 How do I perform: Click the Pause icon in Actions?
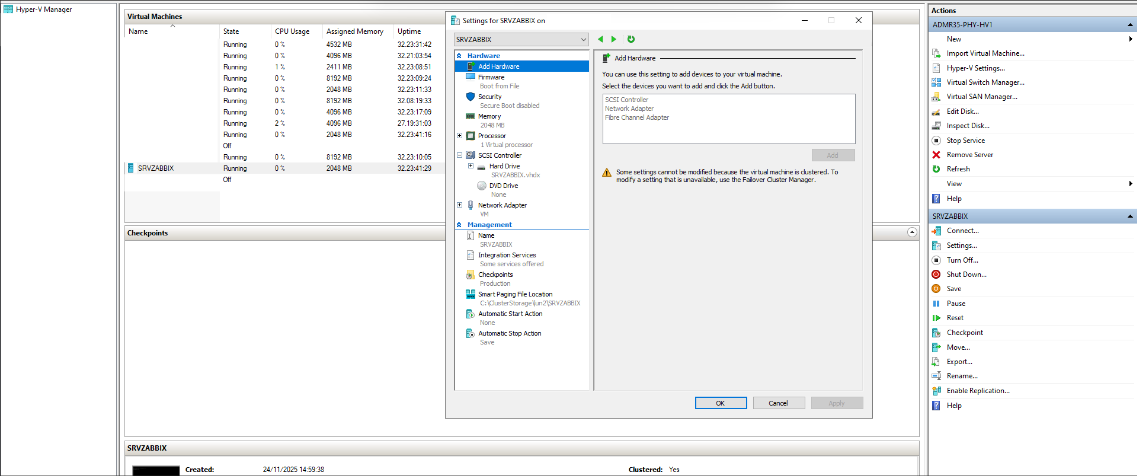[x=935, y=303]
